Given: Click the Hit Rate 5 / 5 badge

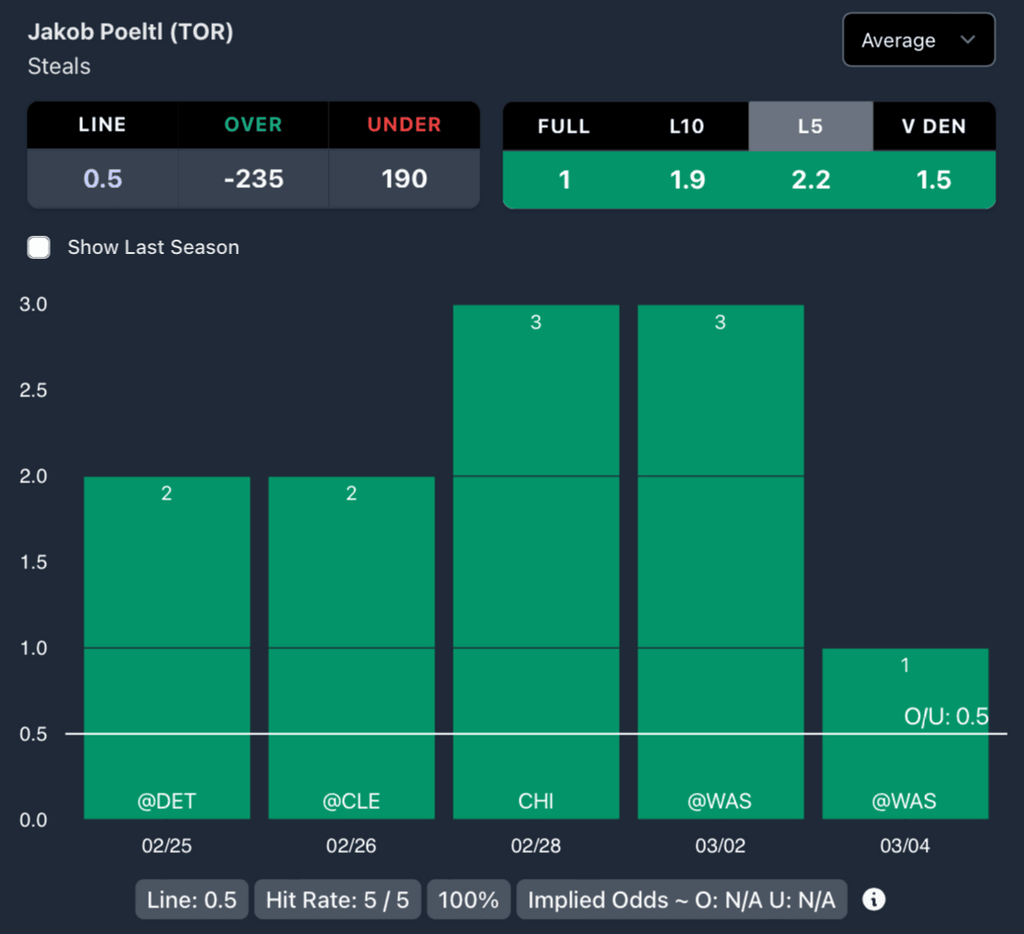Looking at the screenshot, I should tap(337, 899).
